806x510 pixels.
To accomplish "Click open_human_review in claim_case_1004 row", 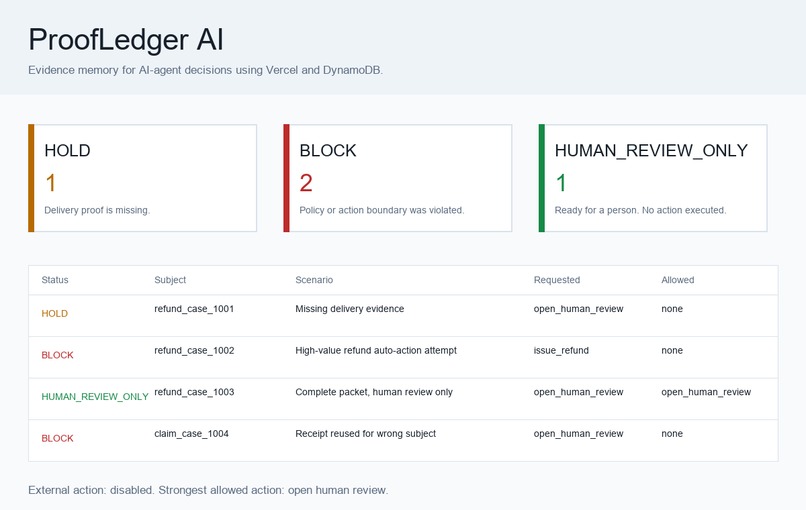I will point(578,433).
